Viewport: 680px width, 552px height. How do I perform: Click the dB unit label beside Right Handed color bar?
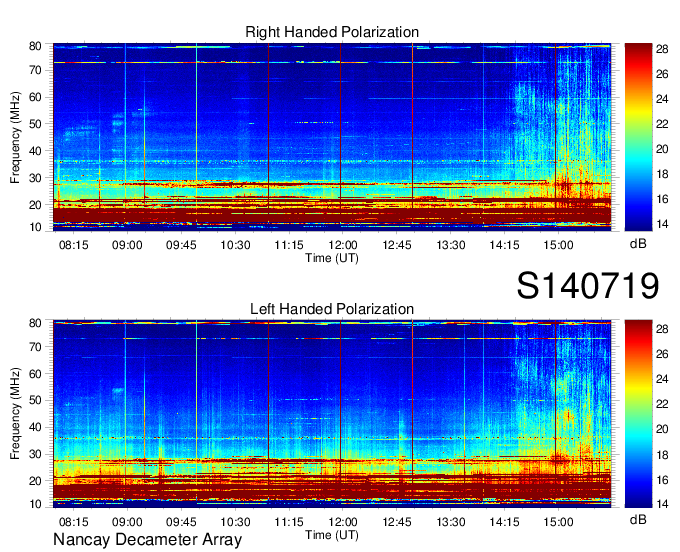pos(638,244)
